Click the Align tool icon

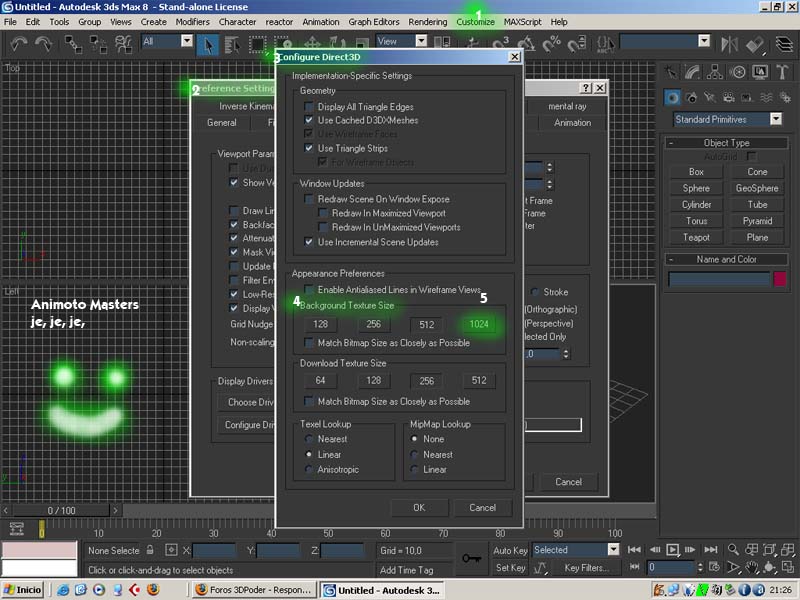click(x=755, y=45)
